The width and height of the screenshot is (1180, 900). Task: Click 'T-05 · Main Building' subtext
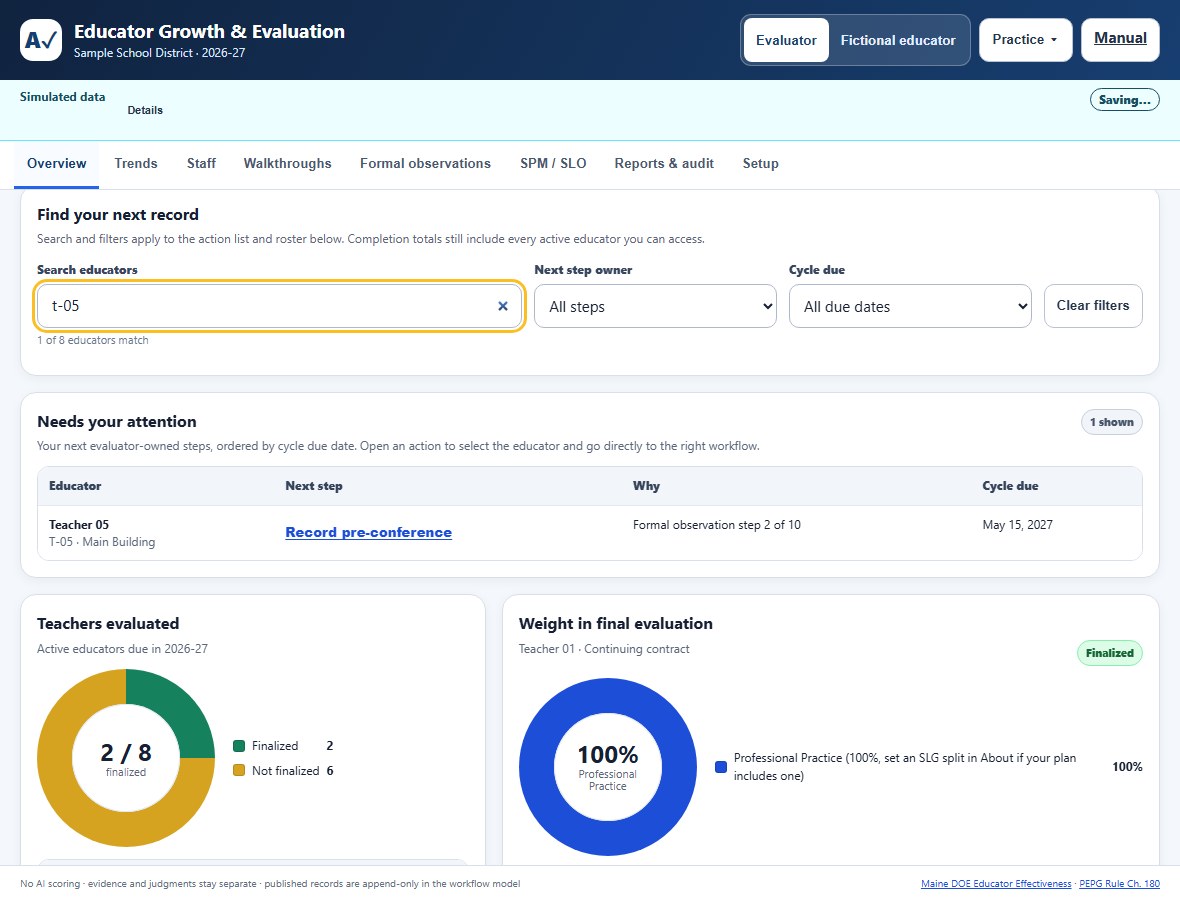click(x=102, y=542)
